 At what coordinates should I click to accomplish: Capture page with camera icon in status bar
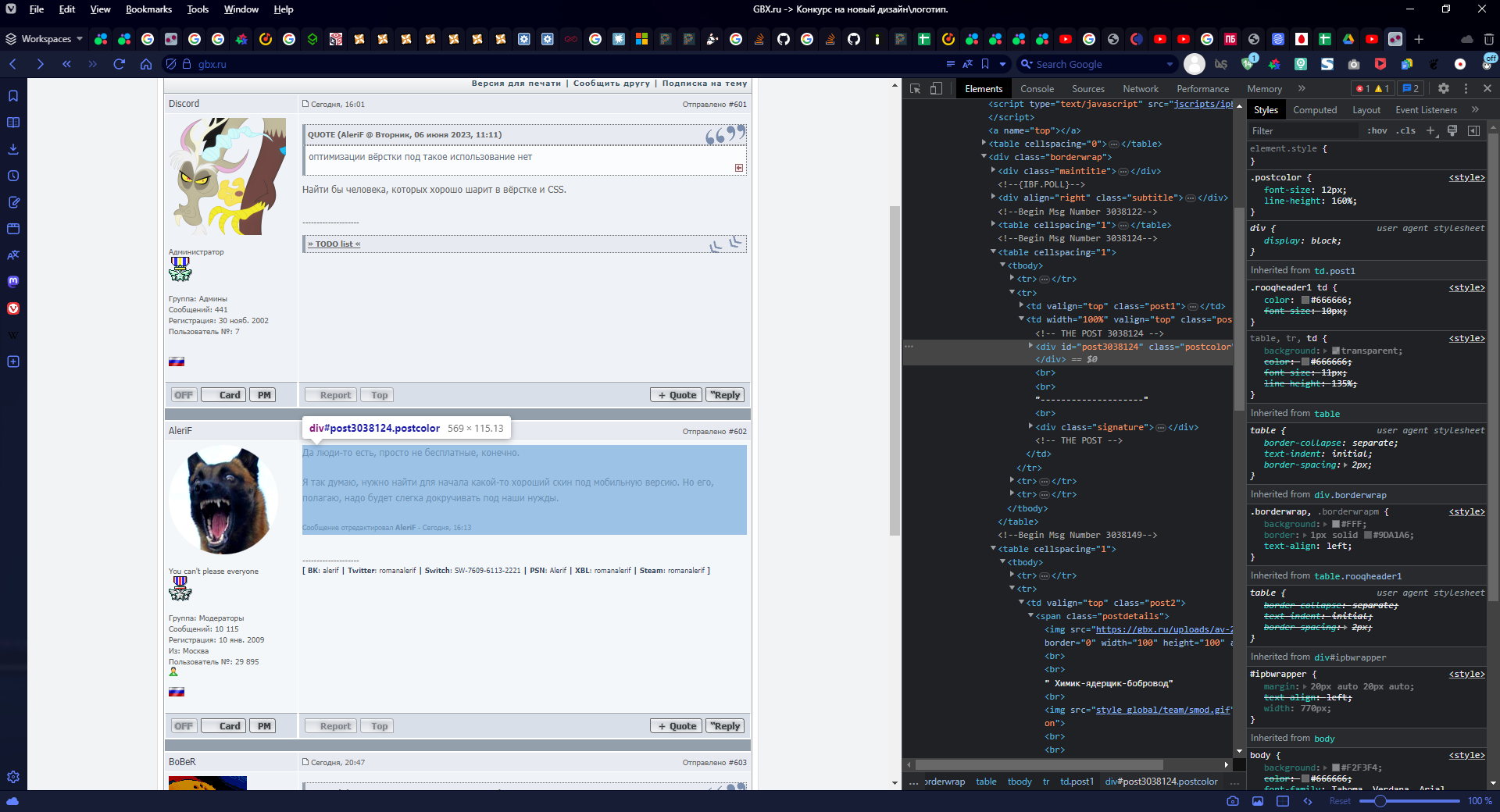point(1233,801)
